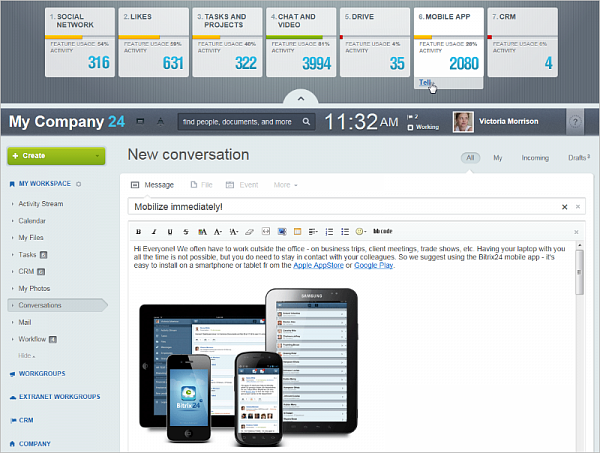Select the Tasks and Projects card

227,42
